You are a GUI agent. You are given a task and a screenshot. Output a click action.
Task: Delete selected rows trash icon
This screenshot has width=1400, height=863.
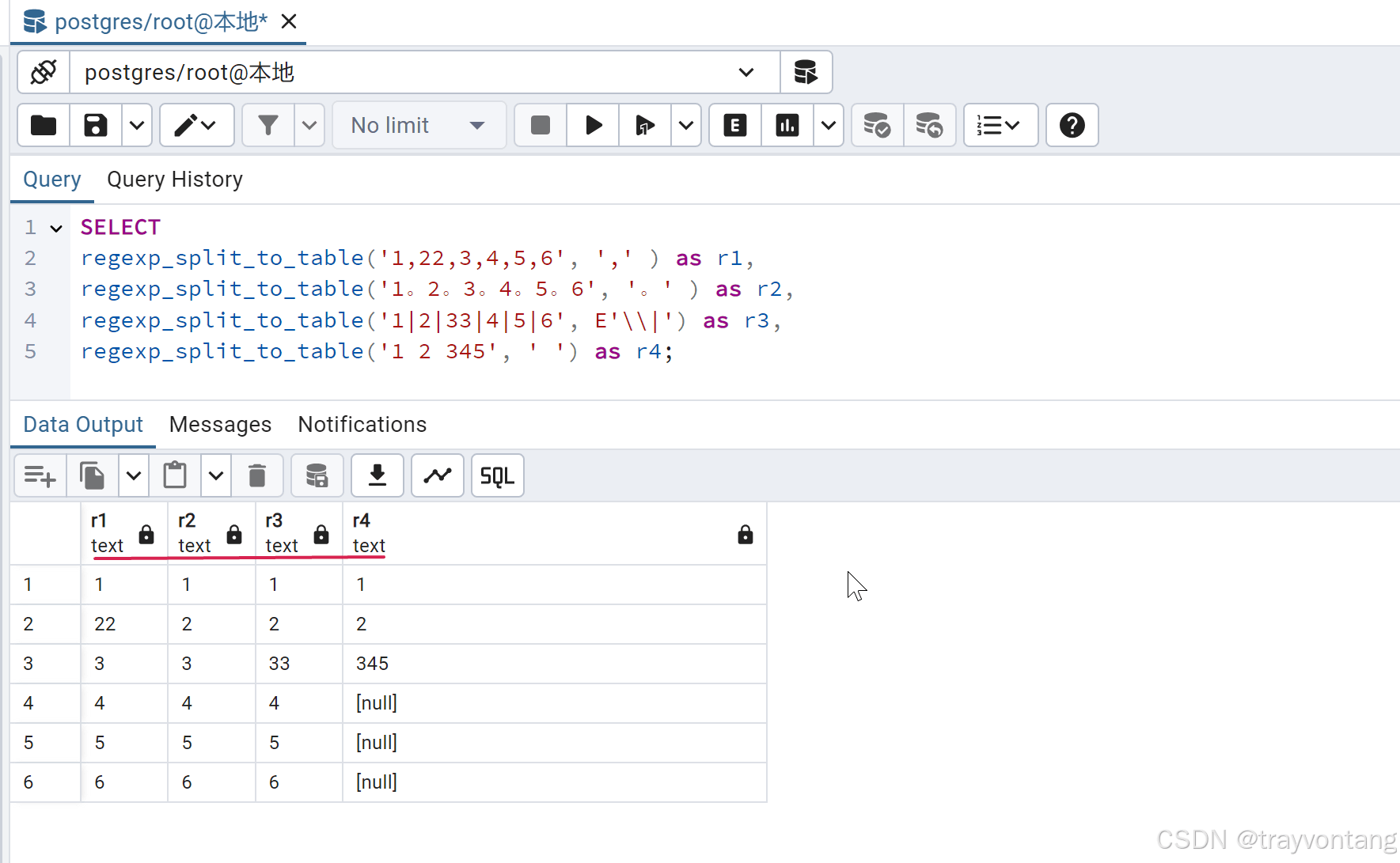[257, 475]
